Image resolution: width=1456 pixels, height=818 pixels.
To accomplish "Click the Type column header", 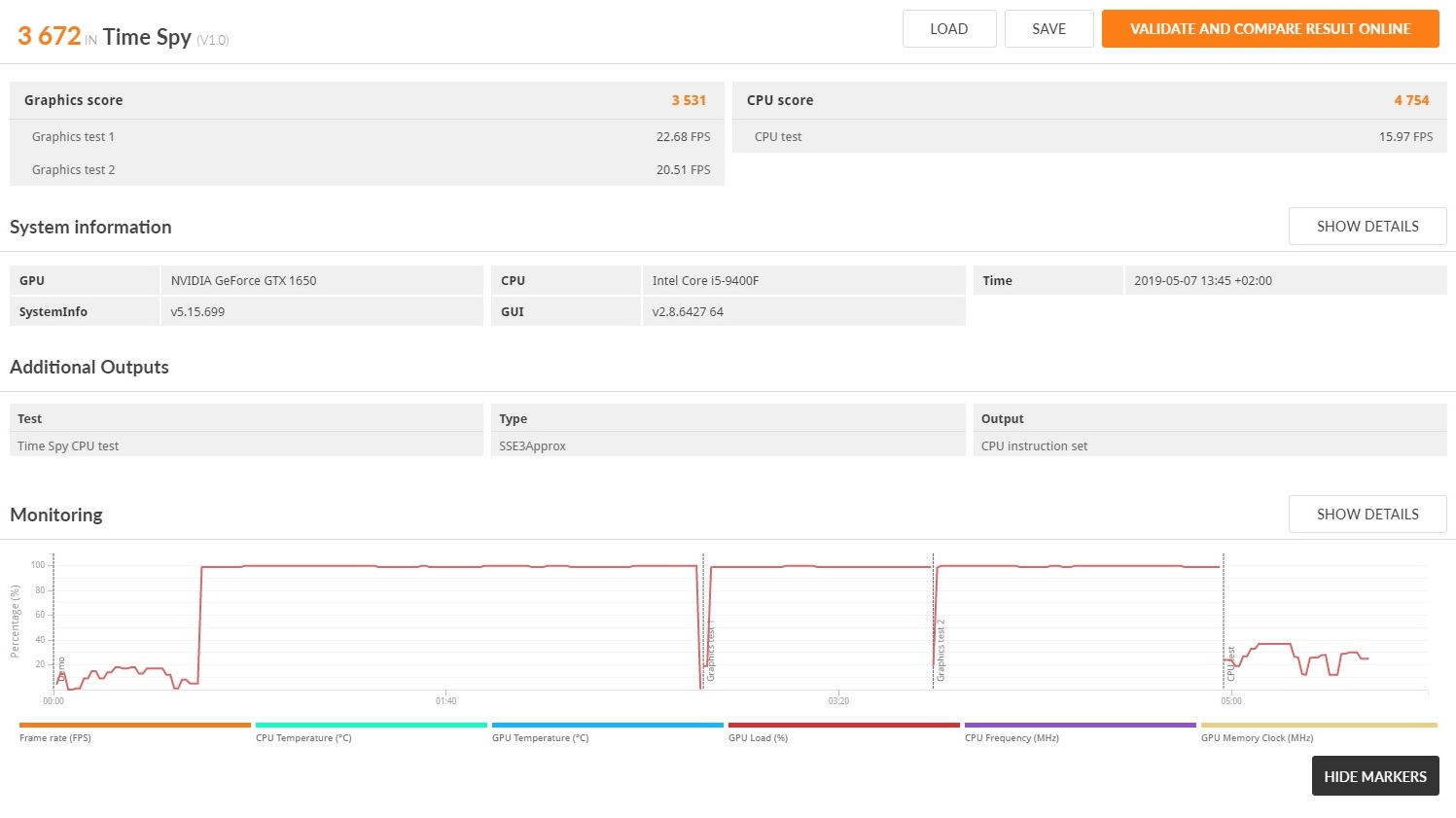I will (514, 419).
